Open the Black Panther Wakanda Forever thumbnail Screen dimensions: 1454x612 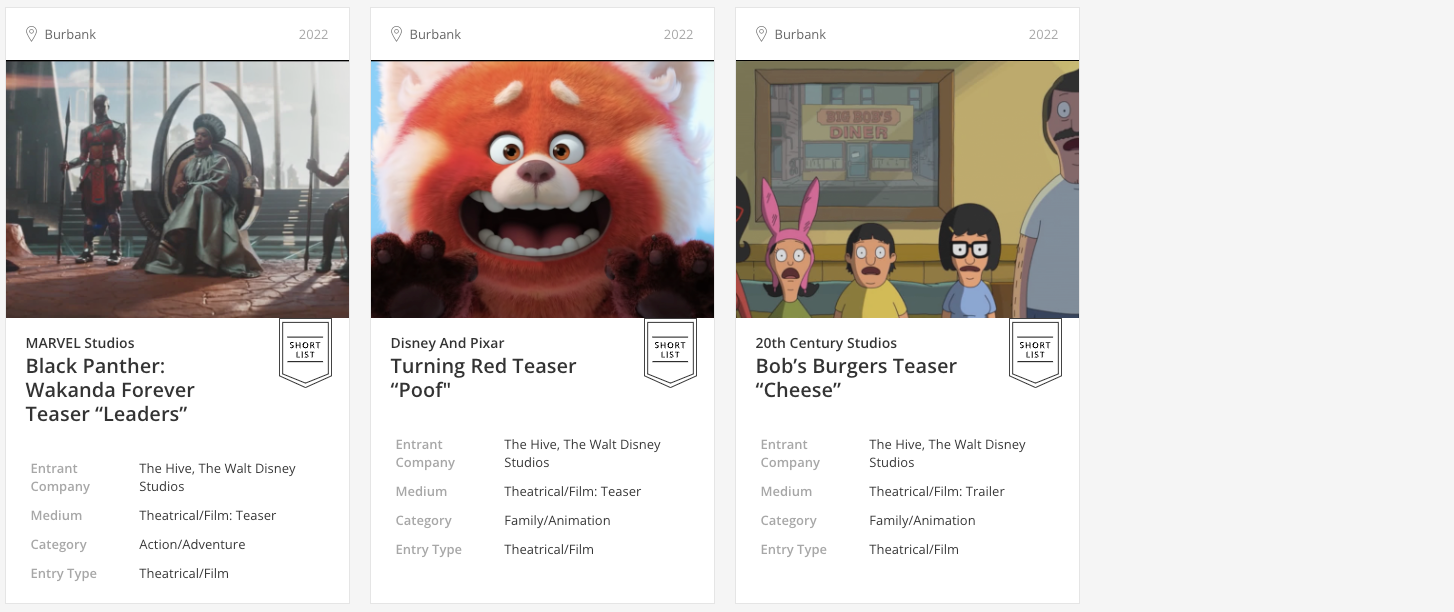(178, 189)
